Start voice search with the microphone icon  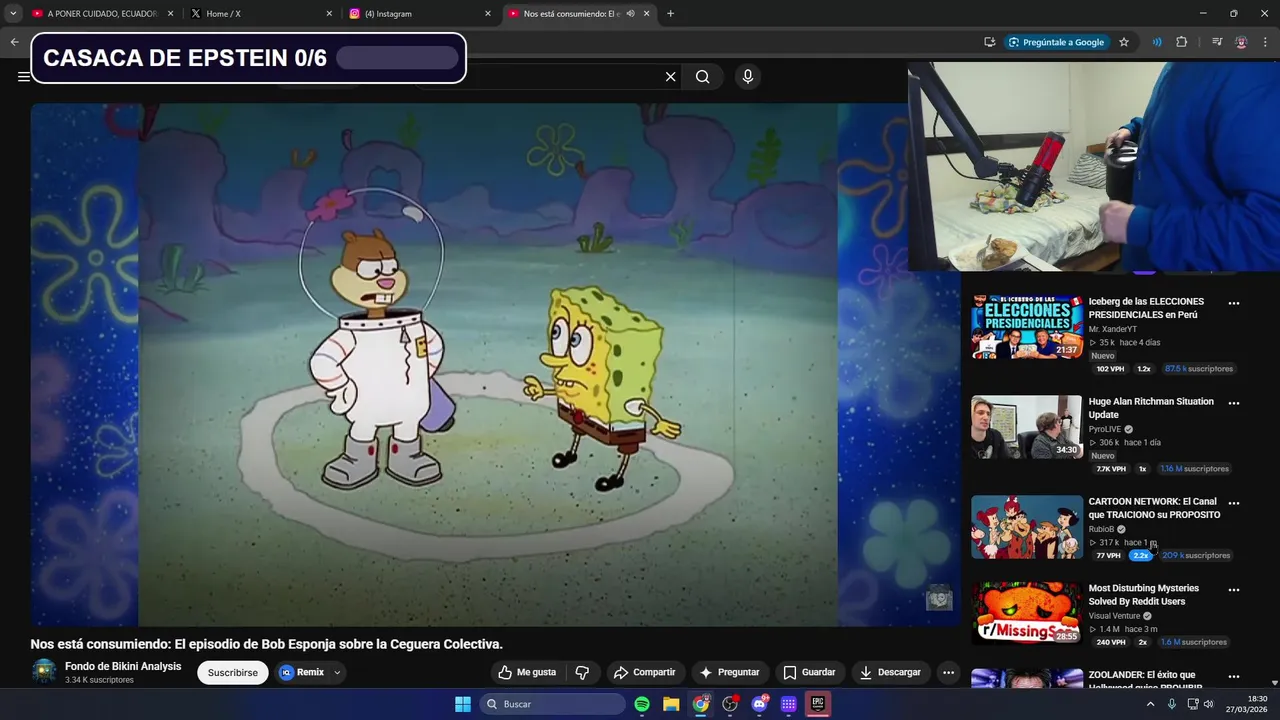tap(747, 77)
